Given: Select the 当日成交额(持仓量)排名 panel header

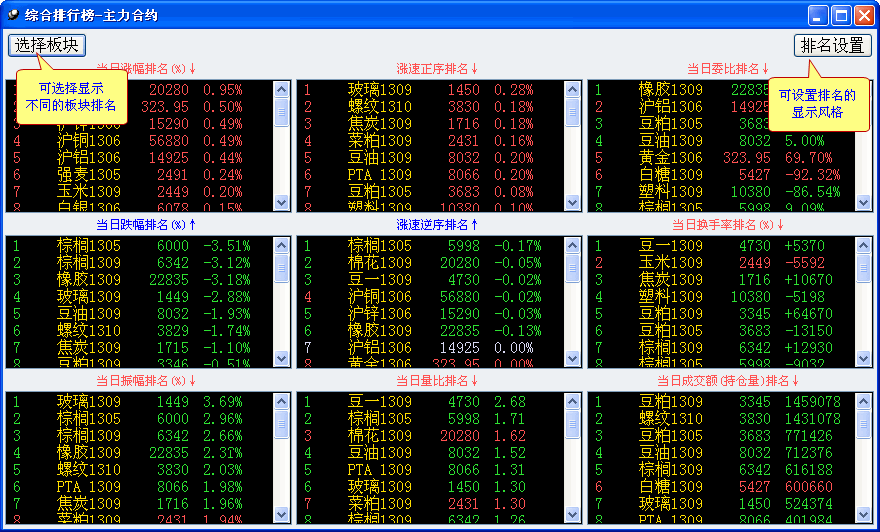Looking at the screenshot, I should [728, 381].
